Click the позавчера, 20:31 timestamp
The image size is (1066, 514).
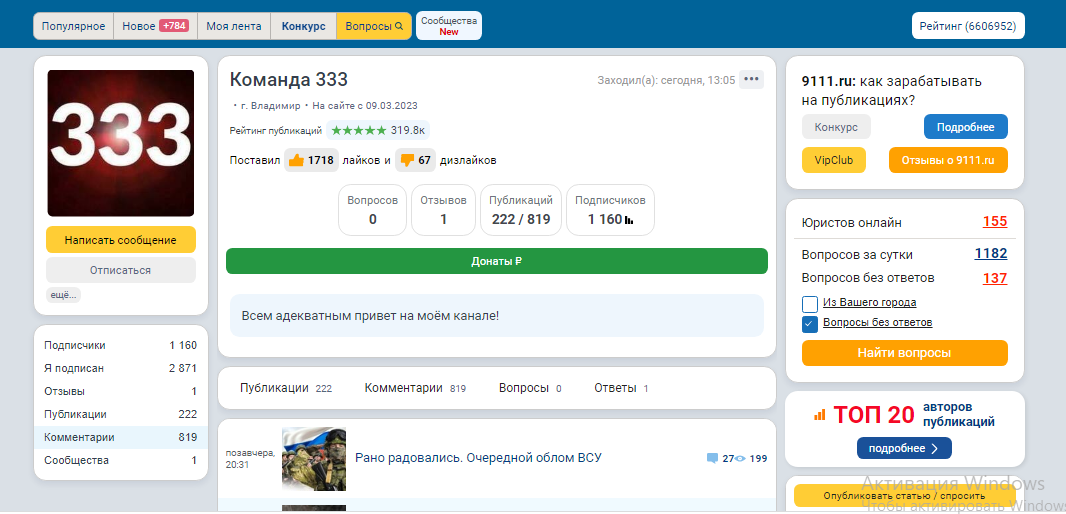click(251, 458)
